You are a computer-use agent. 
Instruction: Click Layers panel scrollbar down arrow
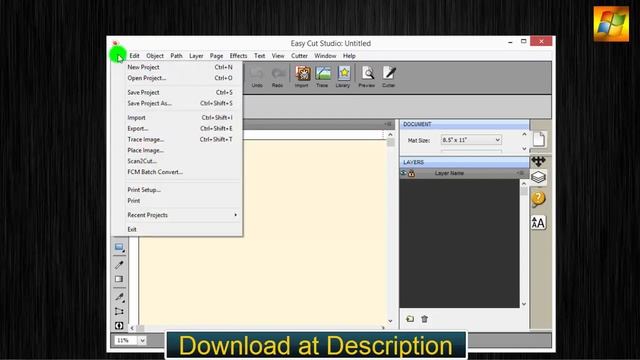click(524, 304)
